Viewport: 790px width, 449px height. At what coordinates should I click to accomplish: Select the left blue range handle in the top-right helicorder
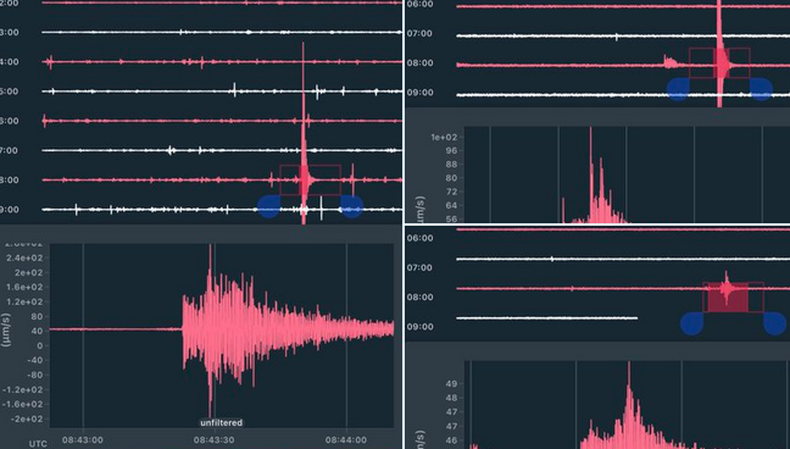[678, 89]
